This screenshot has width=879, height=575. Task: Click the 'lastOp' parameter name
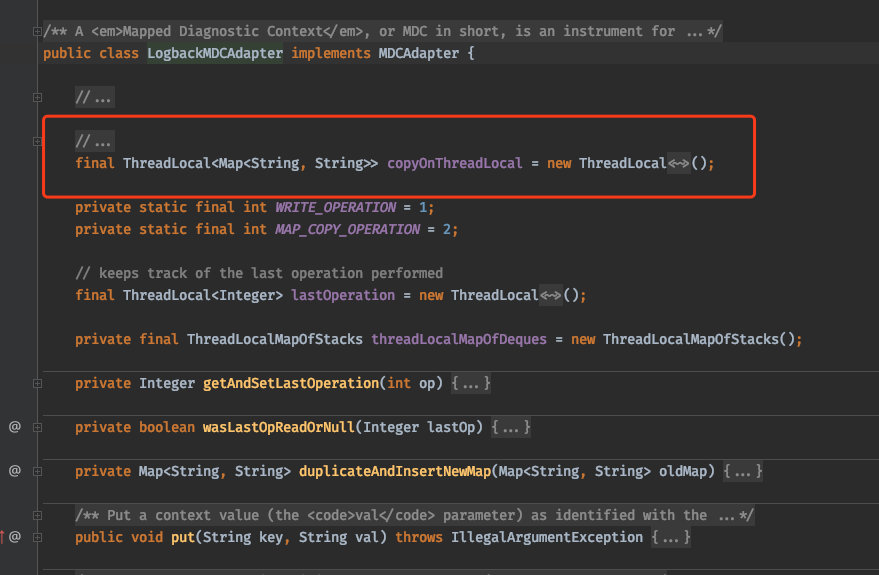451,428
